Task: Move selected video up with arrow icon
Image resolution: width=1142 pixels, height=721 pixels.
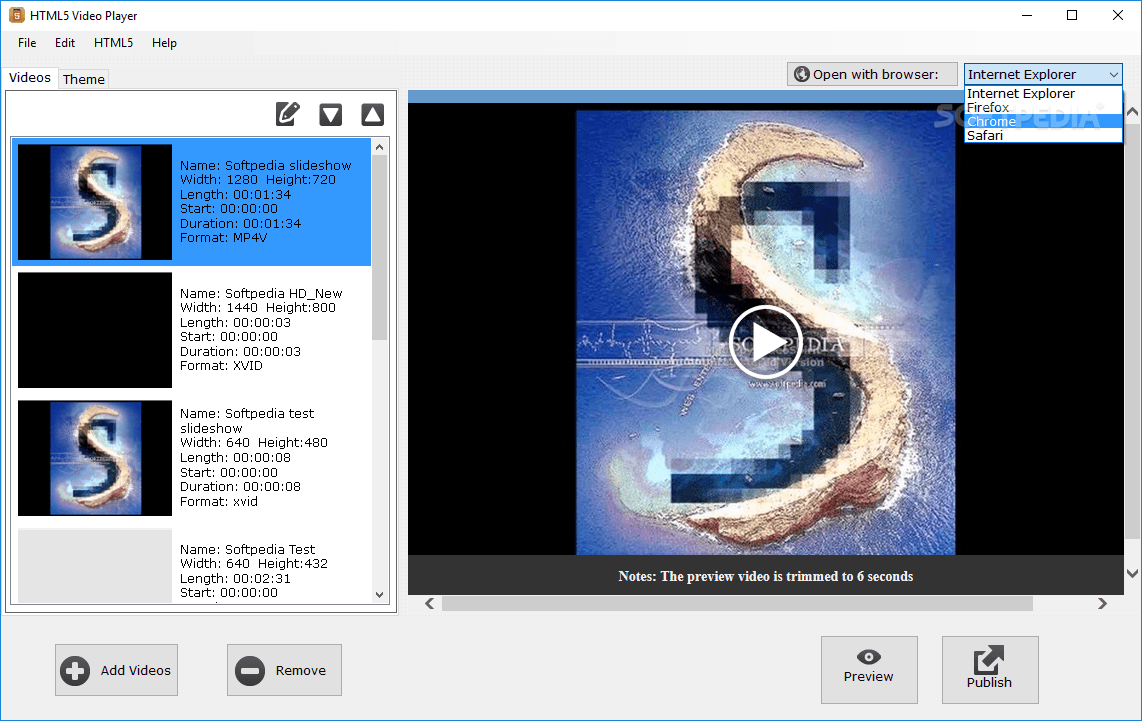Action: pyautogui.click(x=373, y=114)
